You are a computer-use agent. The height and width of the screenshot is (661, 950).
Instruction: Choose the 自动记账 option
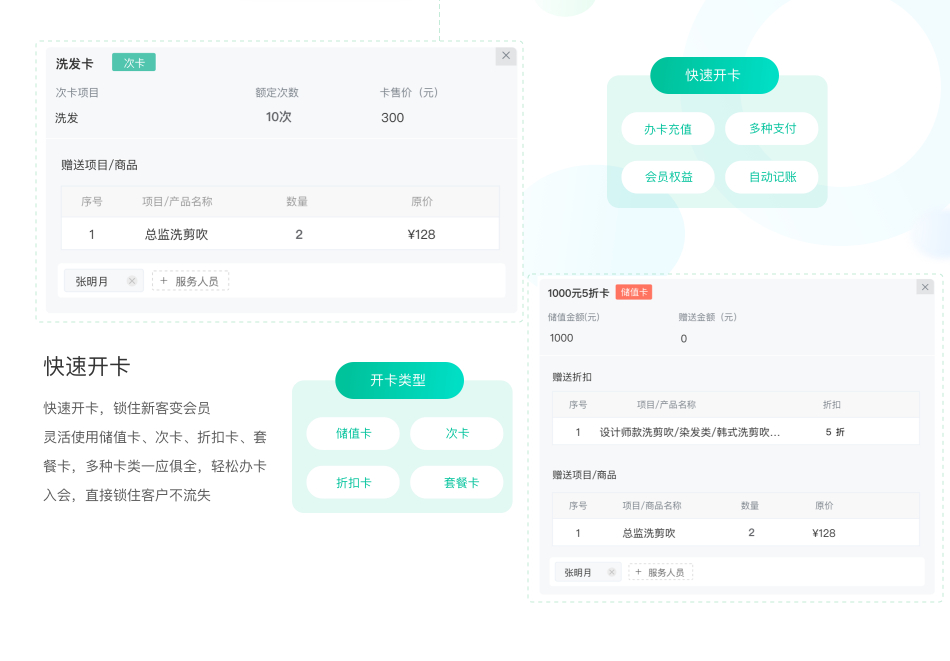[772, 177]
